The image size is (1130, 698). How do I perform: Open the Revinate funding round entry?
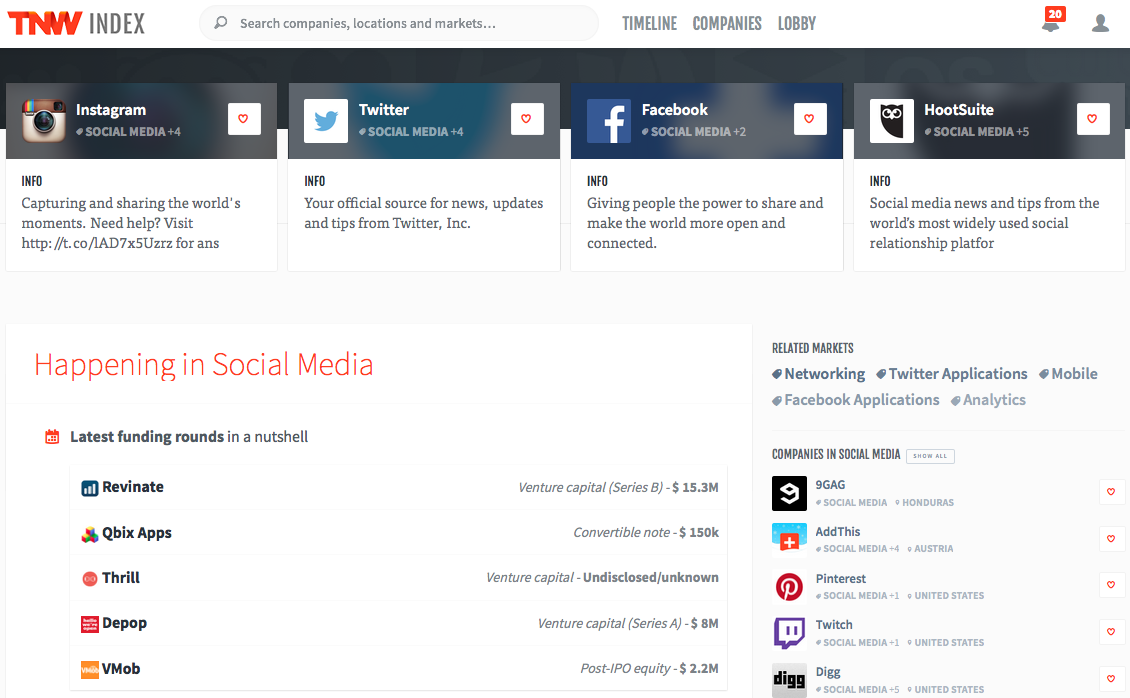(133, 487)
